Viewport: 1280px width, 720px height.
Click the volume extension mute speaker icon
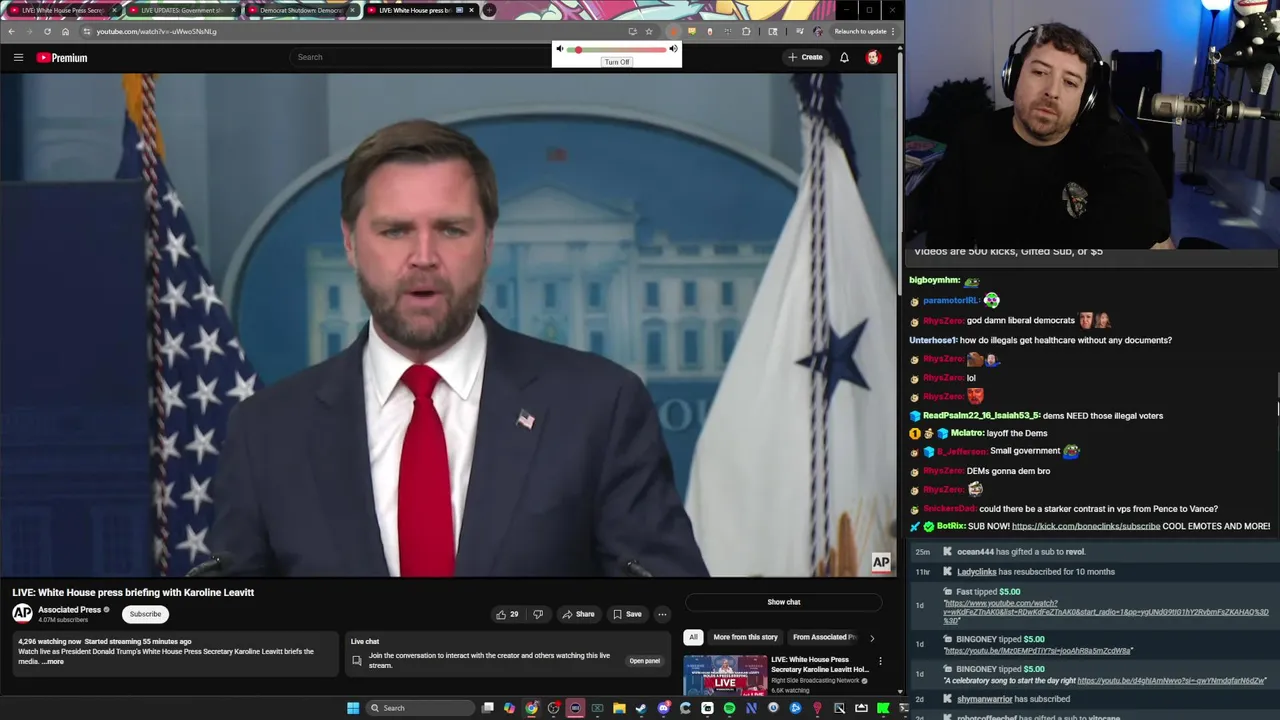point(560,49)
